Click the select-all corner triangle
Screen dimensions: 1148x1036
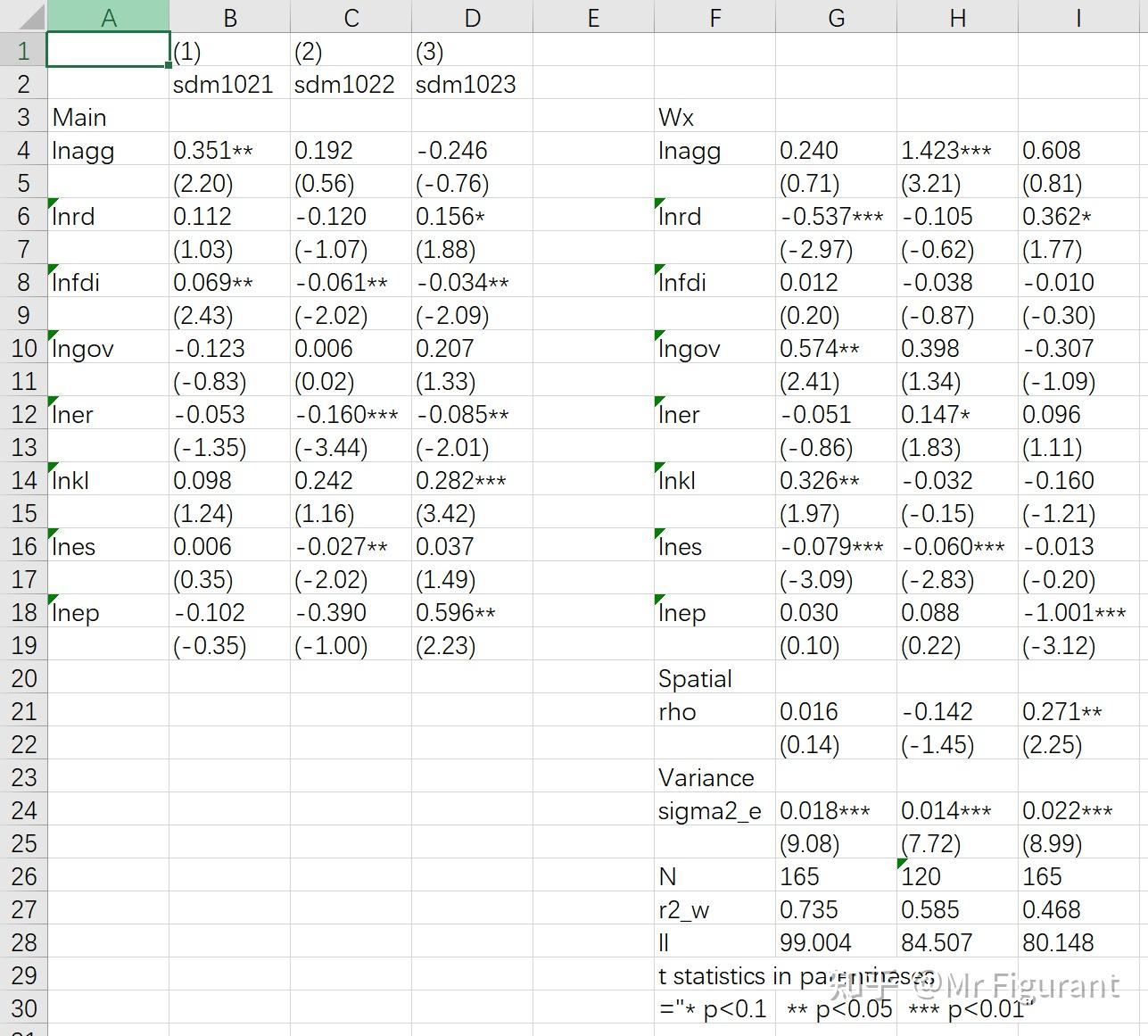23,17
